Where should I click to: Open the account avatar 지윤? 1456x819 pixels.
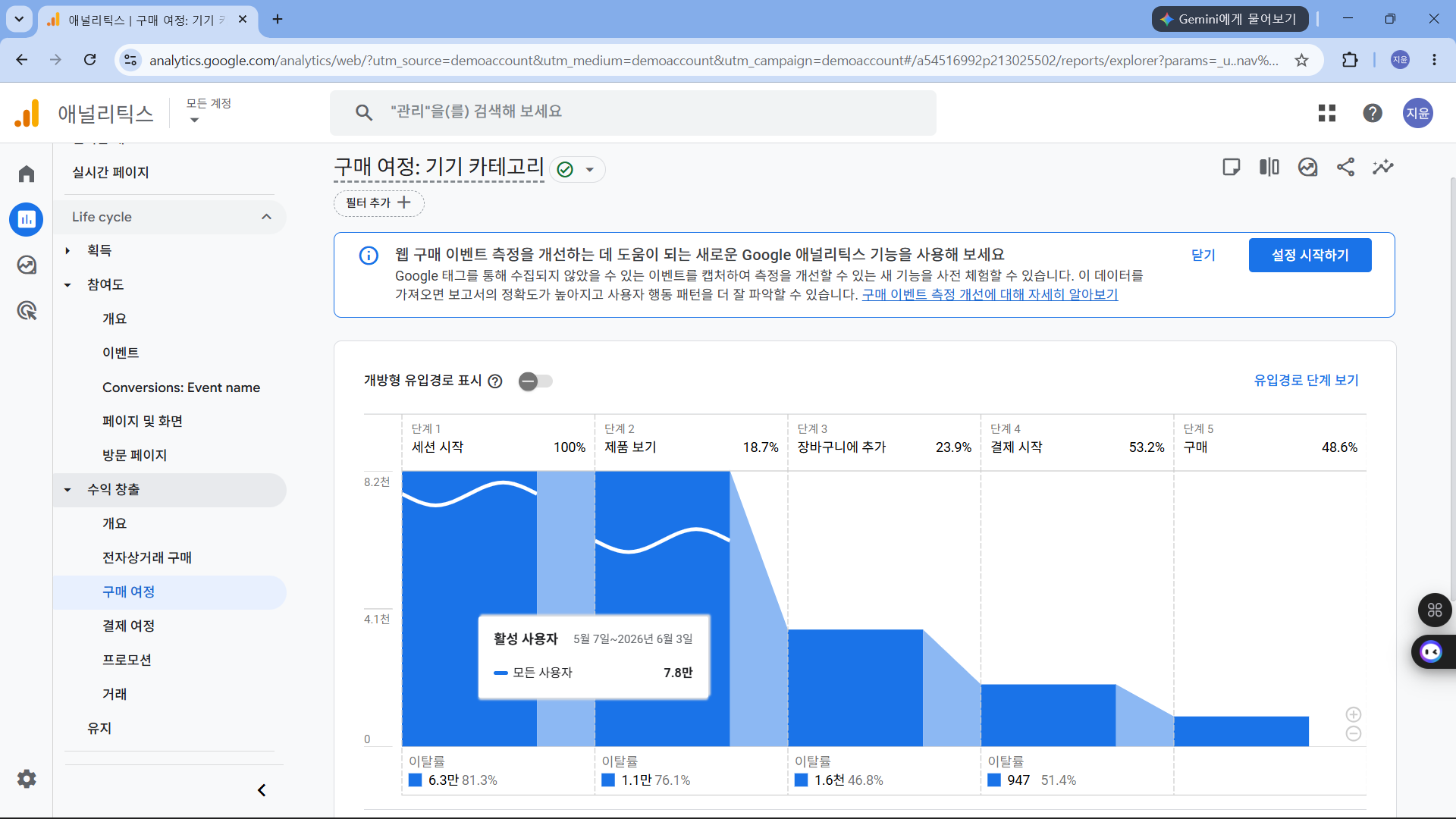point(1417,113)
